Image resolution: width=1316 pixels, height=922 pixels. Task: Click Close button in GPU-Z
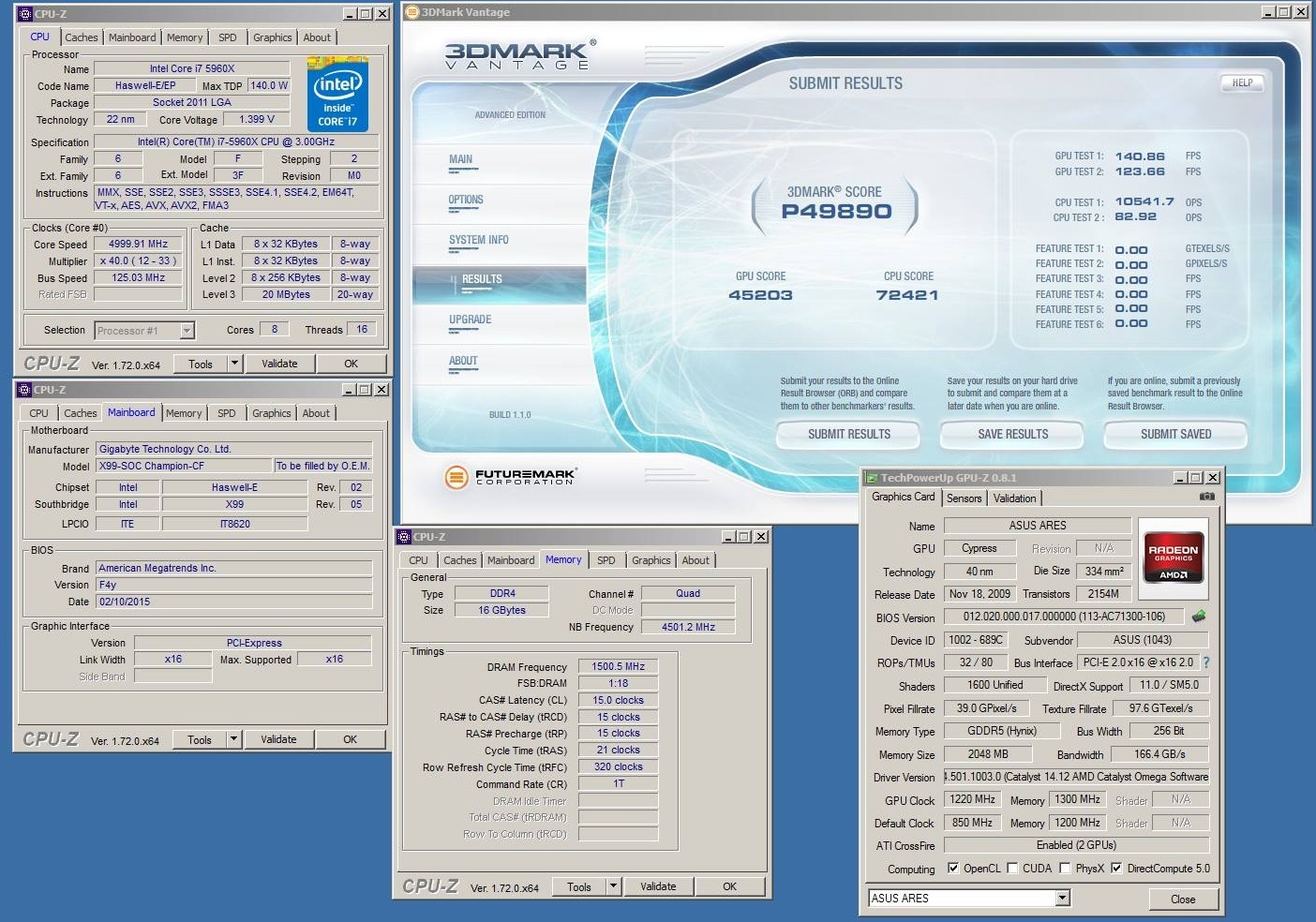point(1183,899)
